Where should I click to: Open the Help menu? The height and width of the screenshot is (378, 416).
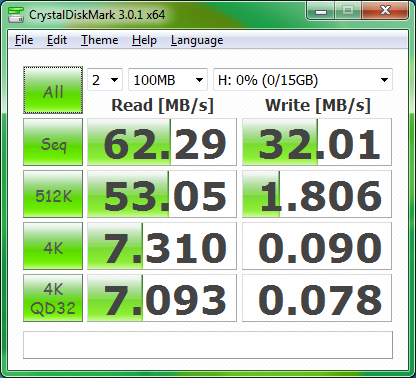pyautogui.click(x=144, y=40)
